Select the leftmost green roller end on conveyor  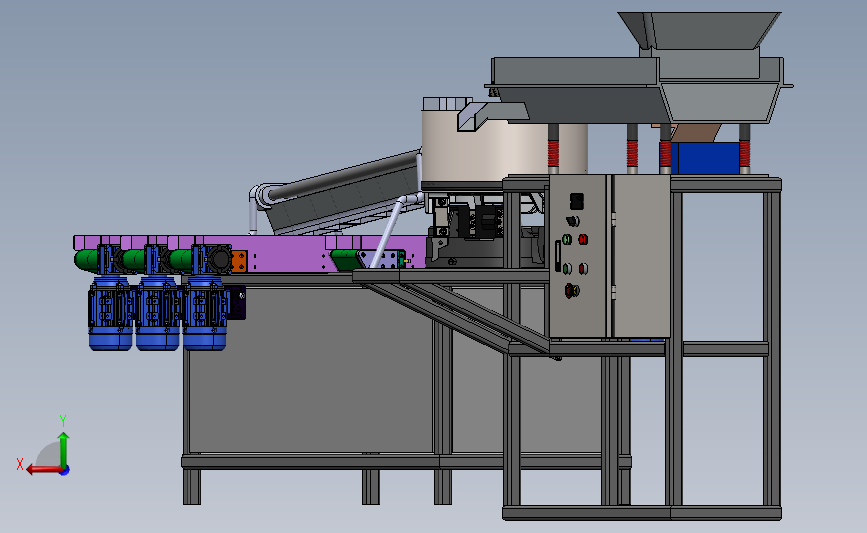[86, 260]
